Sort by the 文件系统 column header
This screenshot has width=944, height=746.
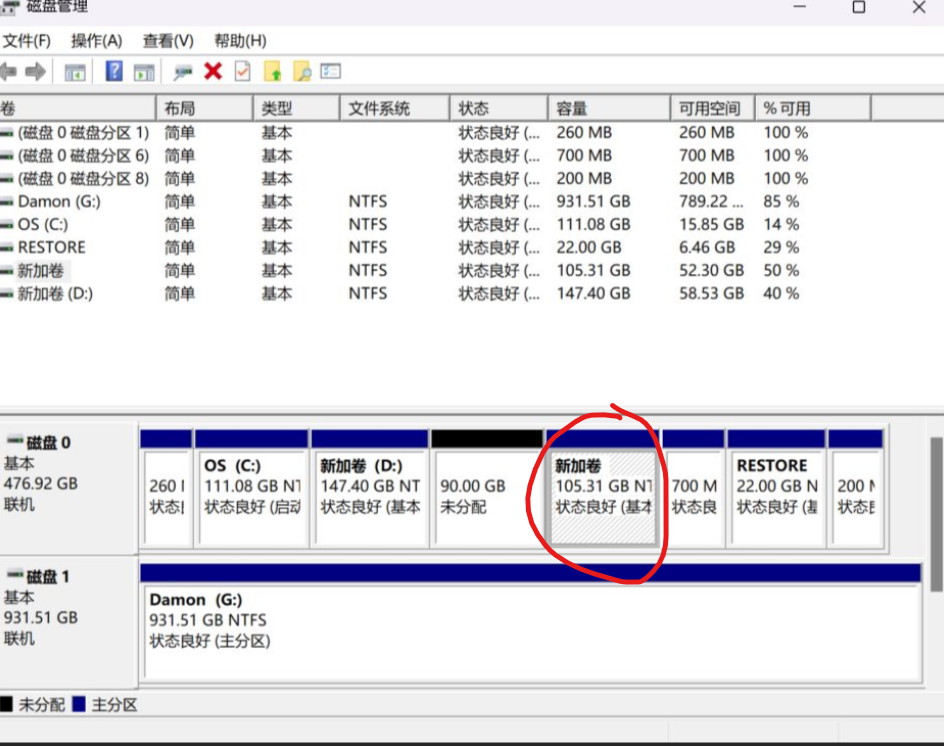[x=395, y=108]
